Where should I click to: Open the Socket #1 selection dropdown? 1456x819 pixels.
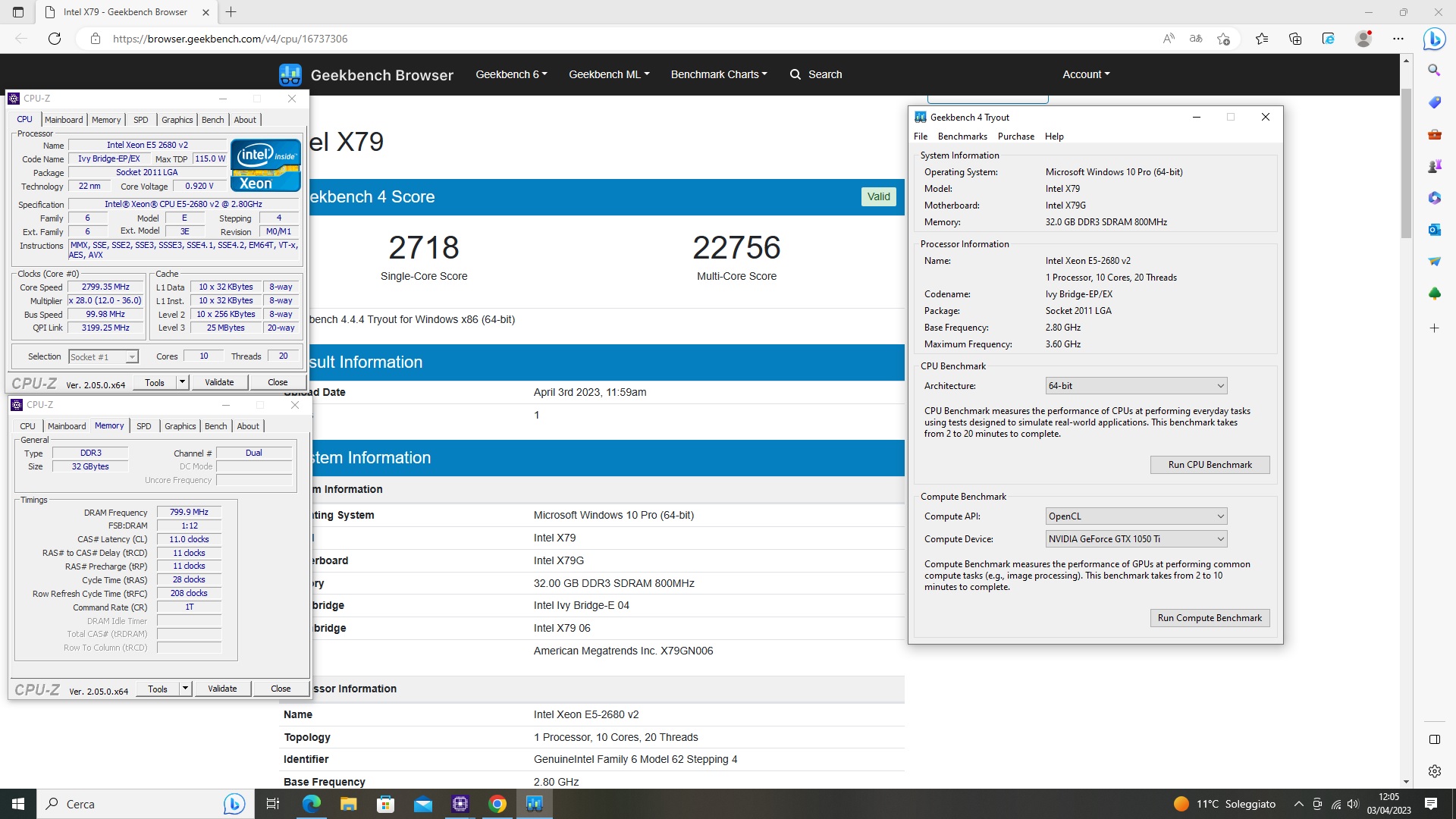(103, 356)
